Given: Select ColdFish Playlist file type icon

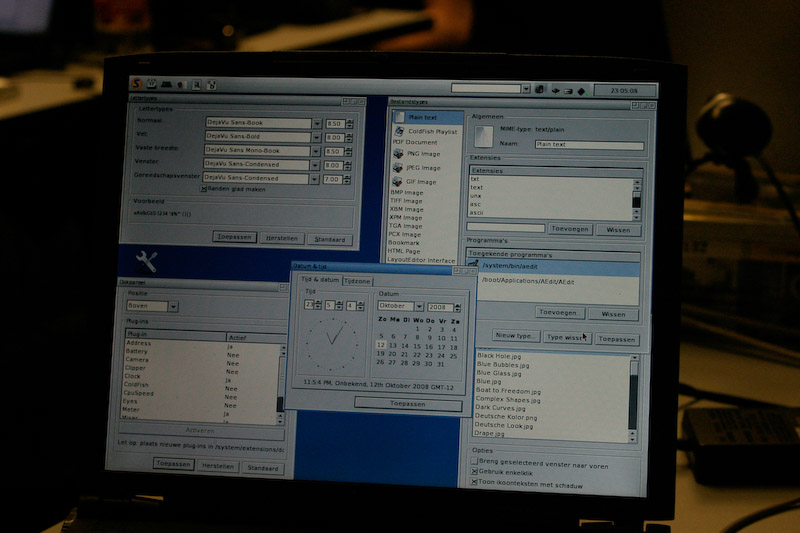Looking at the screenshot, I should (398, 131).
